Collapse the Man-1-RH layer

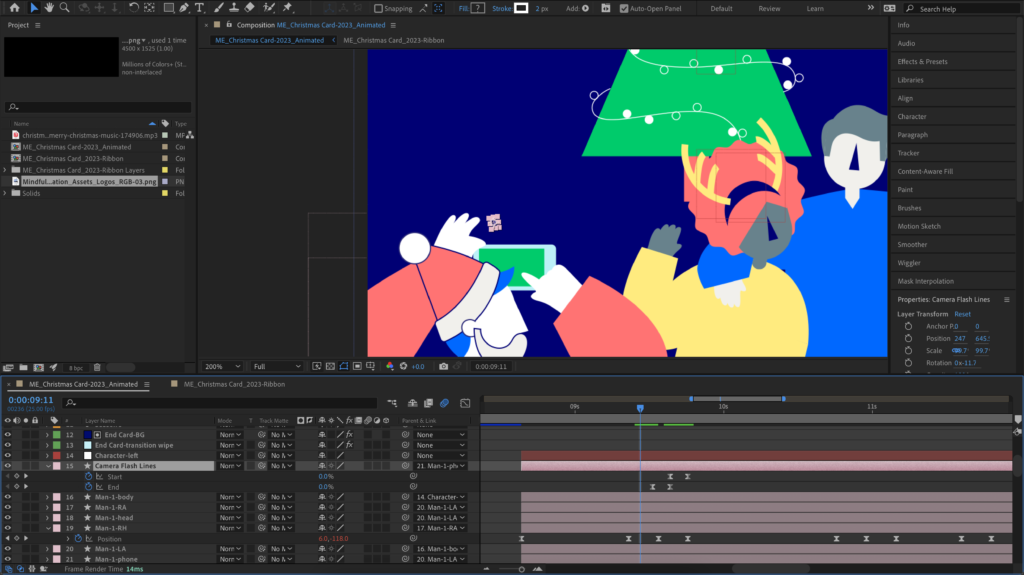48,528
